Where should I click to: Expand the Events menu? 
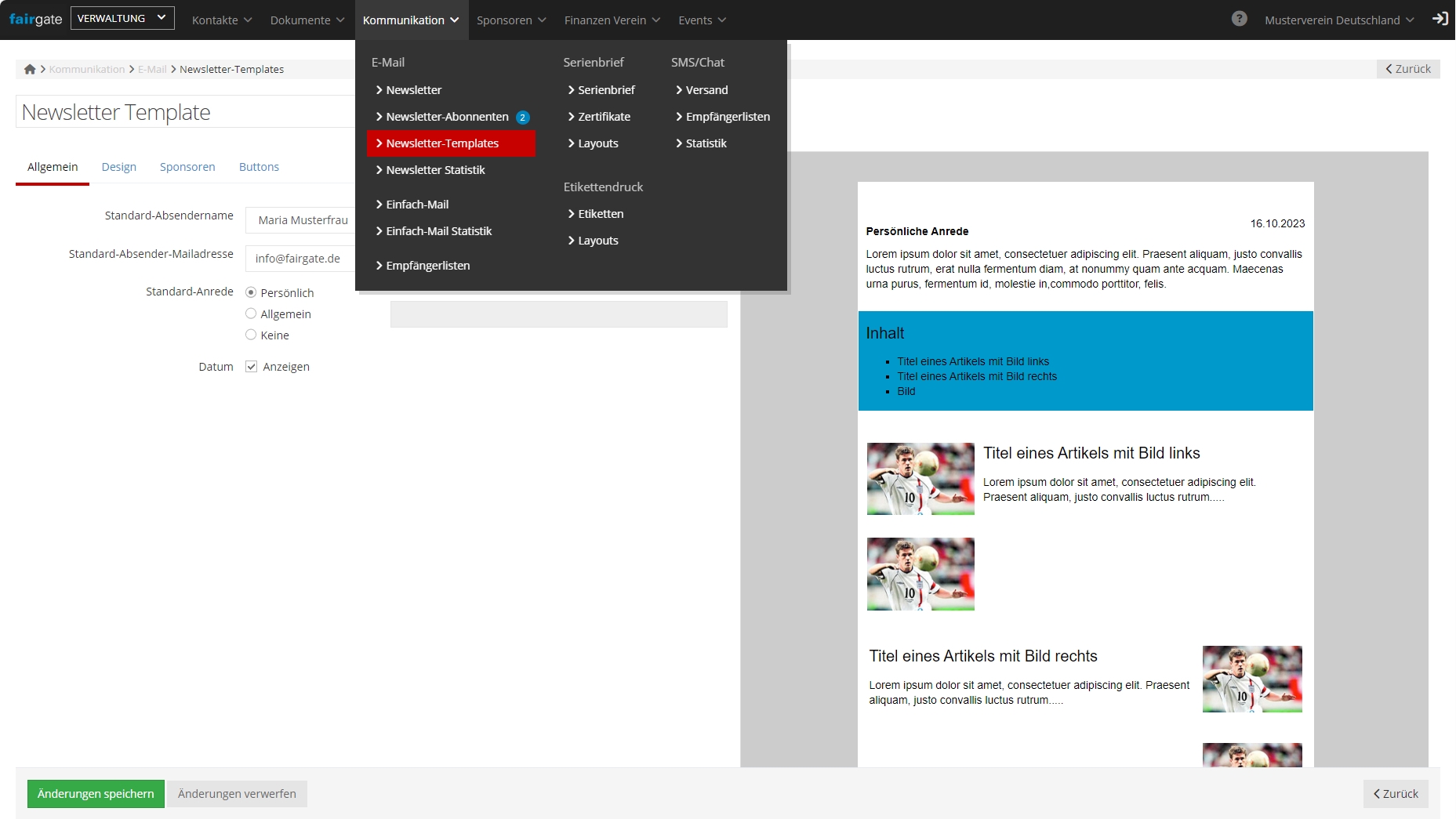pos(703,20)
